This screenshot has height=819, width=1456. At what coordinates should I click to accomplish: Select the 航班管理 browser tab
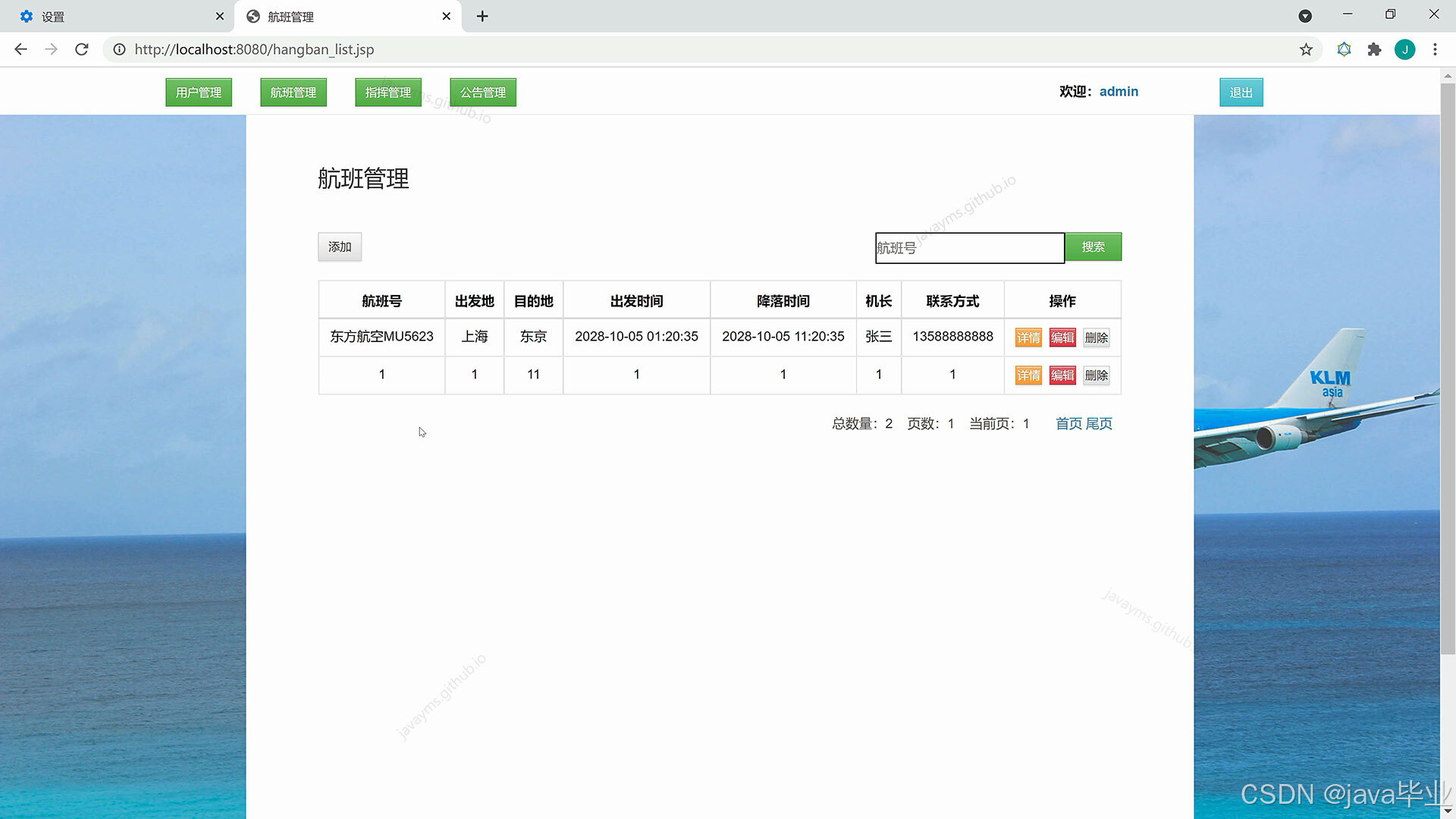pos(348,16)
